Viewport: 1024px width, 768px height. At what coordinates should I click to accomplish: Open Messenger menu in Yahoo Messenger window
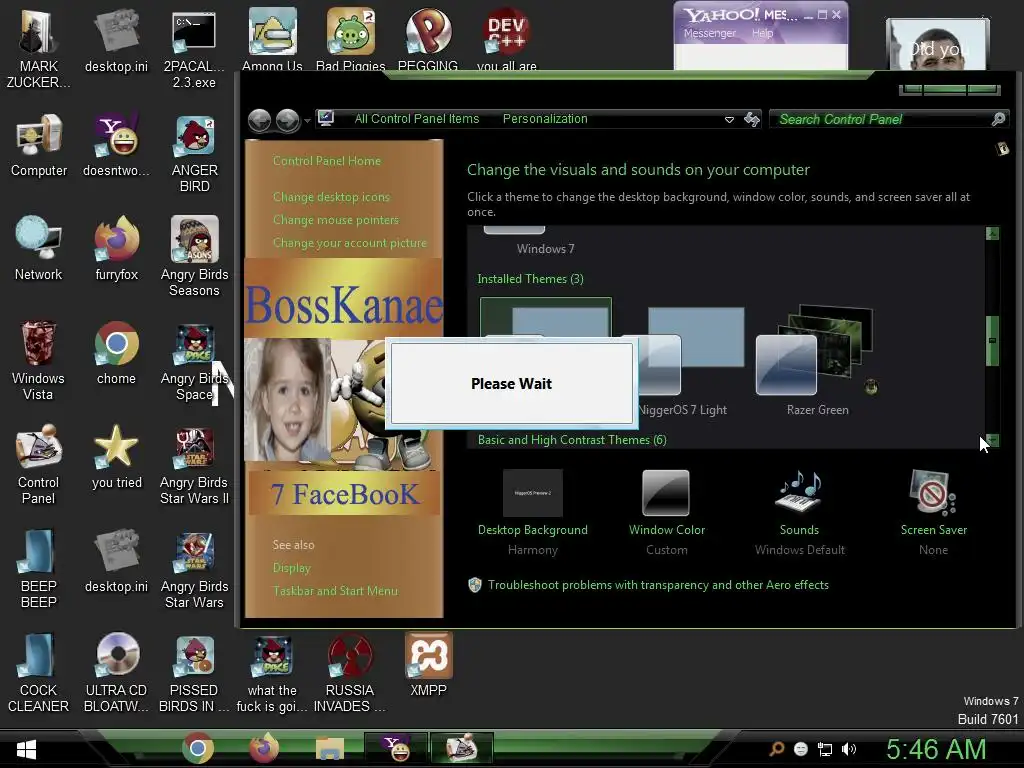click(x=709, y=33)
